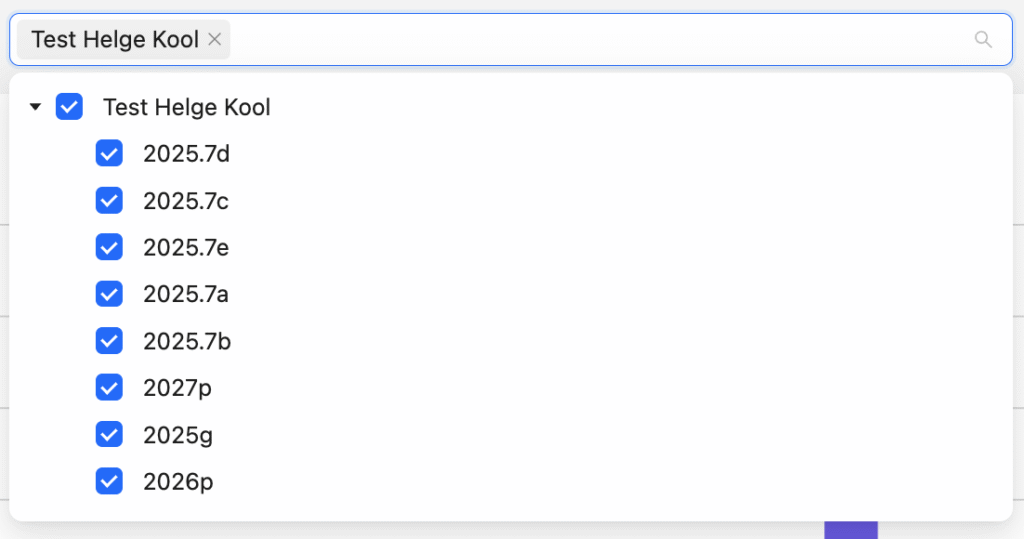The image size is (1024, 539).
Task: Click the 2025g item label
Action: coord(178,435)
